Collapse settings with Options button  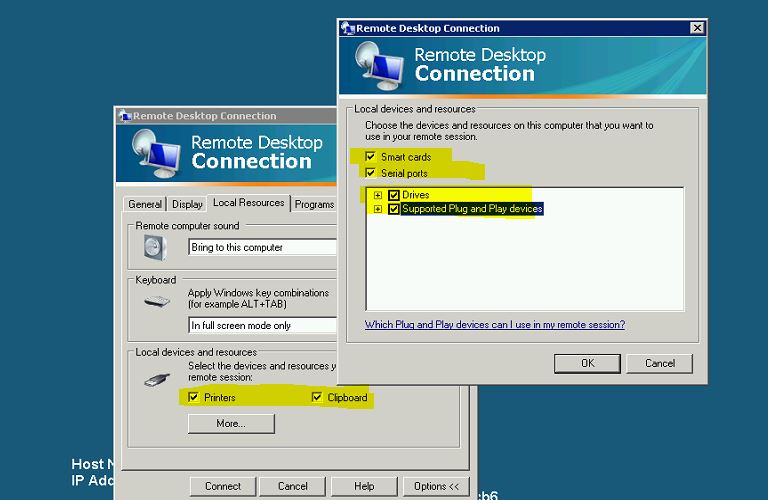(x=436, y=486)
